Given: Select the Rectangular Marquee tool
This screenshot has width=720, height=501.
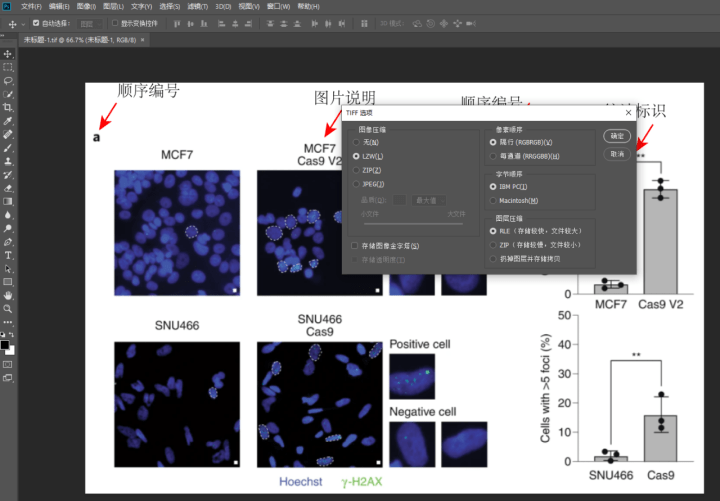Looking at the screenshot, I should [7, 66].
